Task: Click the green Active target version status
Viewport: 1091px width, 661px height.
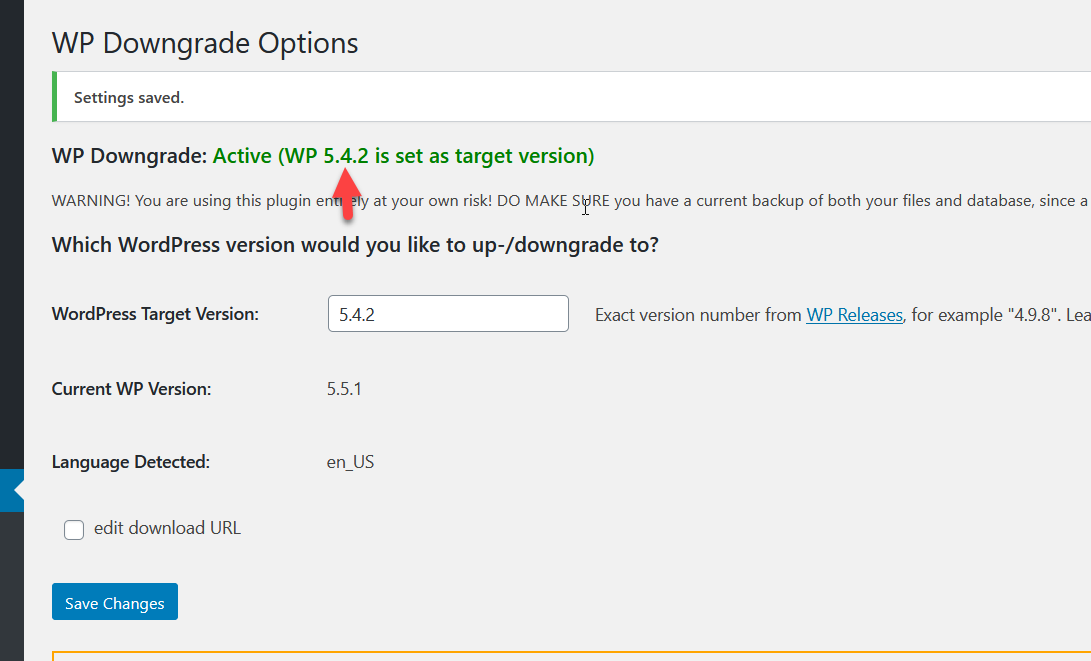Action: [404, 156]
